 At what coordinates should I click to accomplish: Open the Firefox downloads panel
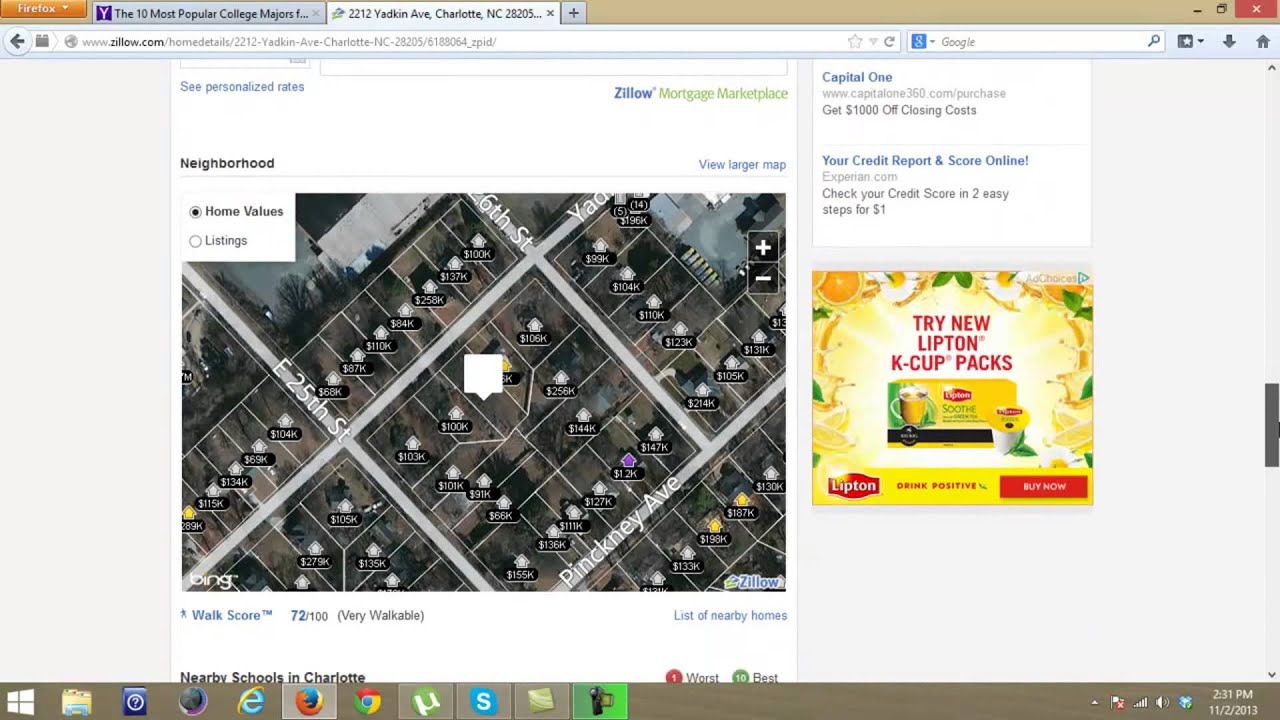pyautogui.click(x=1229, y=41)
